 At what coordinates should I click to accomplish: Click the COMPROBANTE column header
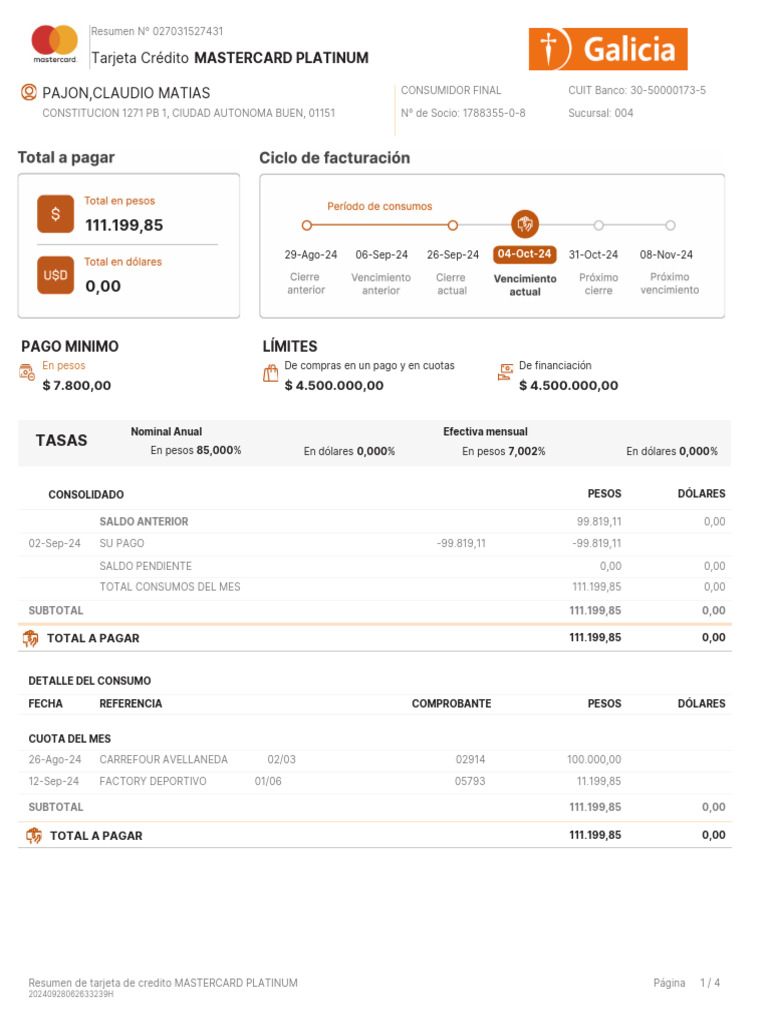451,704
